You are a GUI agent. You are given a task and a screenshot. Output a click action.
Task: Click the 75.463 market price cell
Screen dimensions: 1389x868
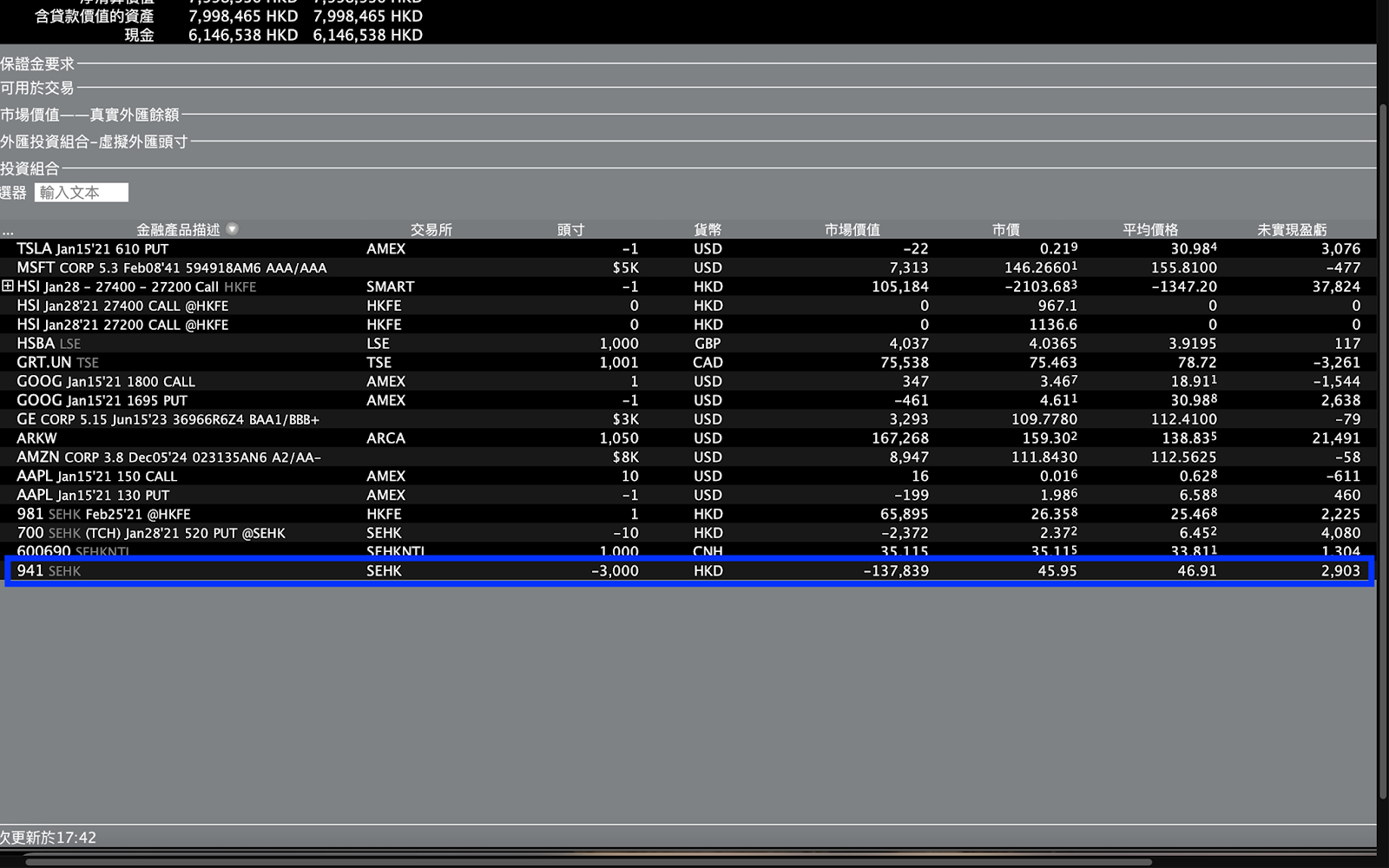click(1053, 362)
